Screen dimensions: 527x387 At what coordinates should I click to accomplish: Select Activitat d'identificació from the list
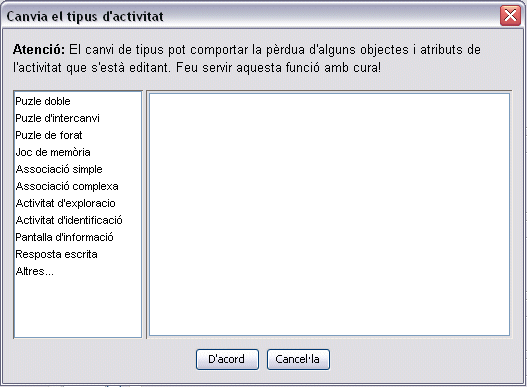coord(78,220)
